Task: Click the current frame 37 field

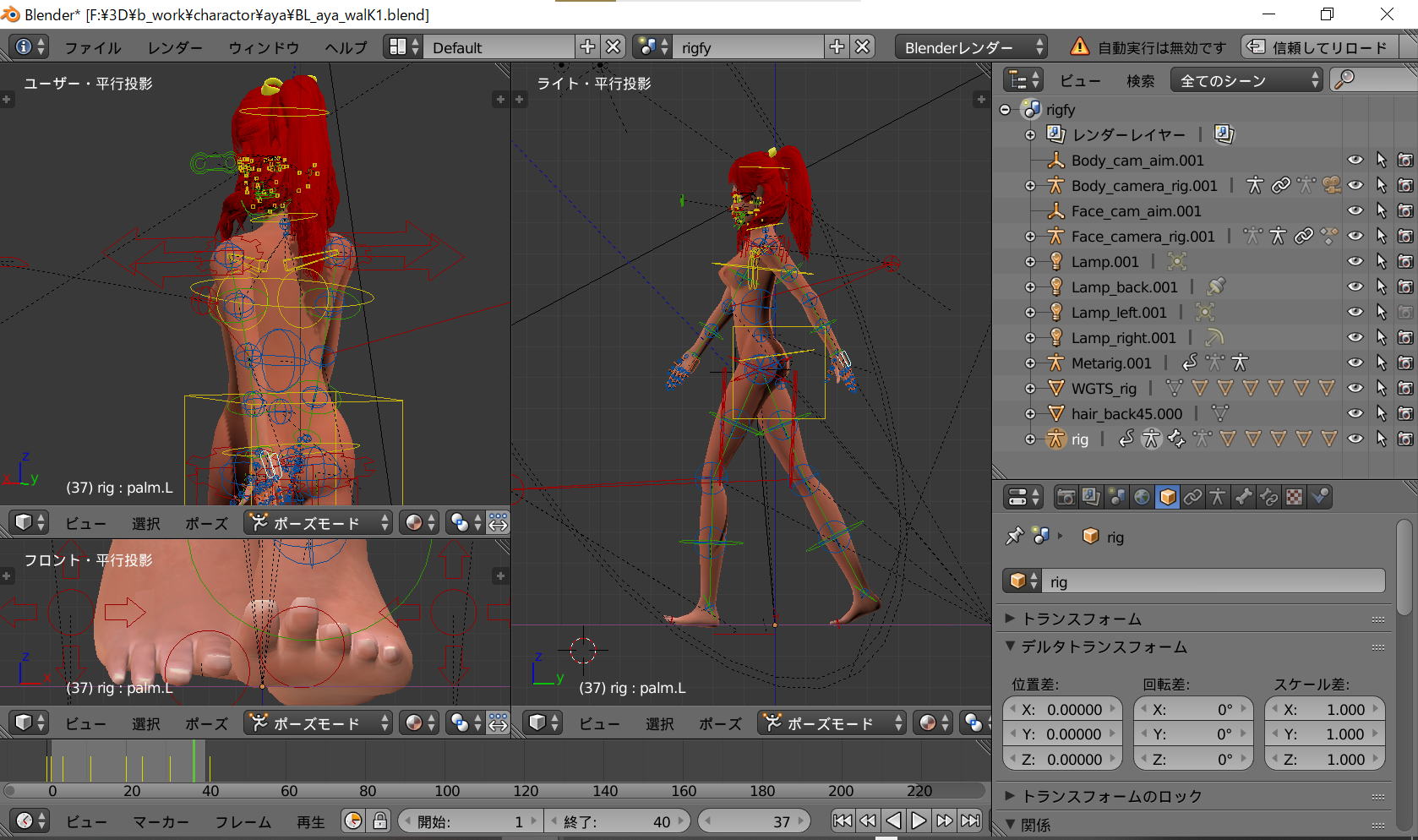Action: (x=755, y=821)
